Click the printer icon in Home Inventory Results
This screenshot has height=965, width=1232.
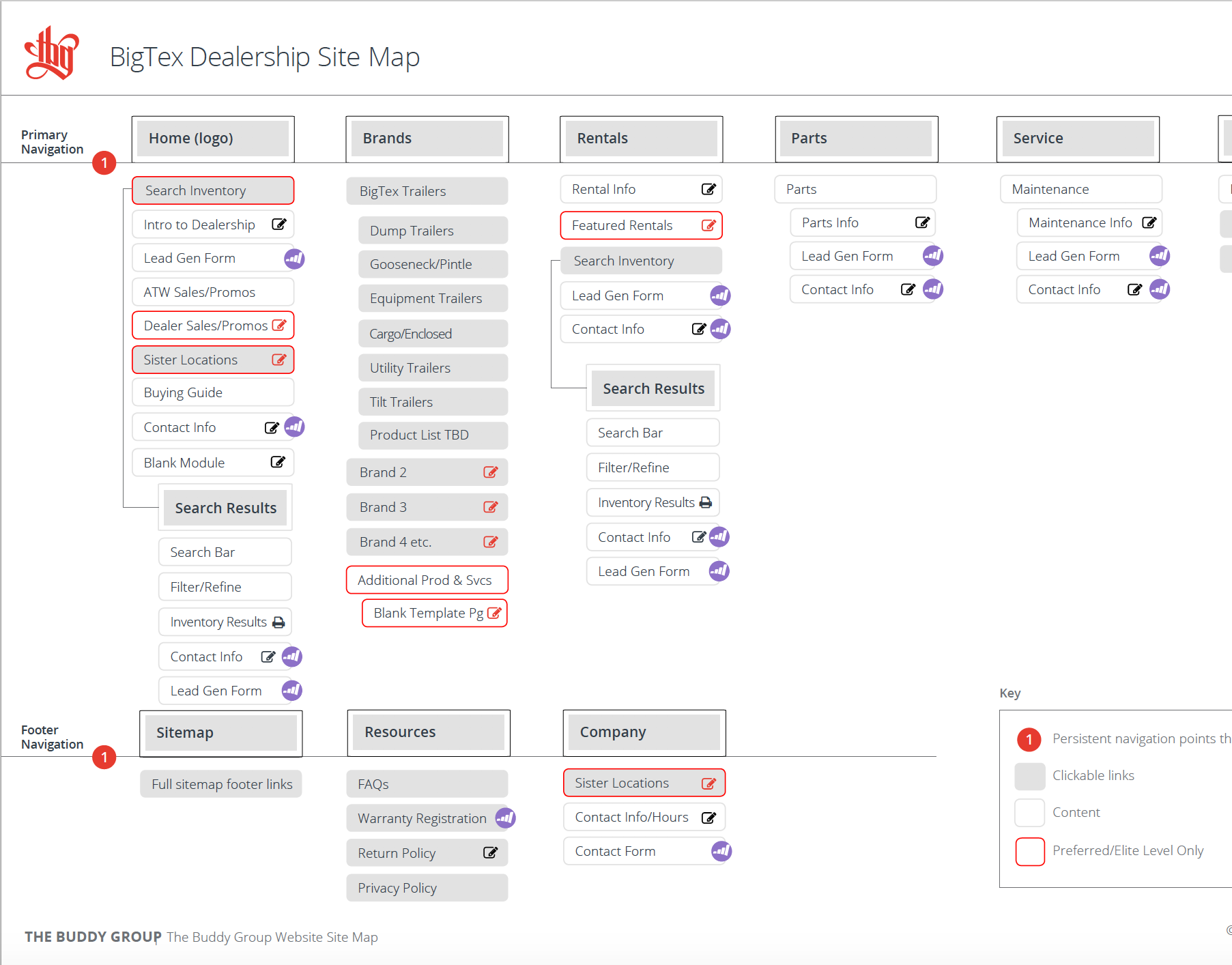[x=278, y=622]
